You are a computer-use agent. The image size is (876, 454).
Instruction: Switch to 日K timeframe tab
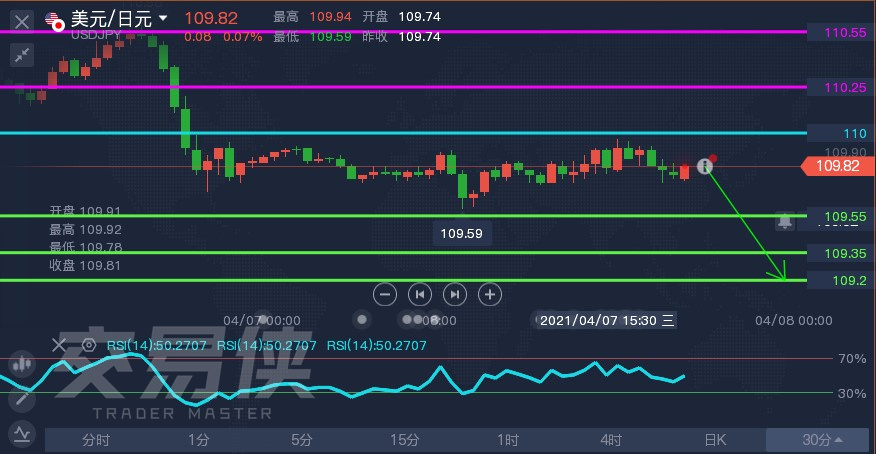(715, 440)
